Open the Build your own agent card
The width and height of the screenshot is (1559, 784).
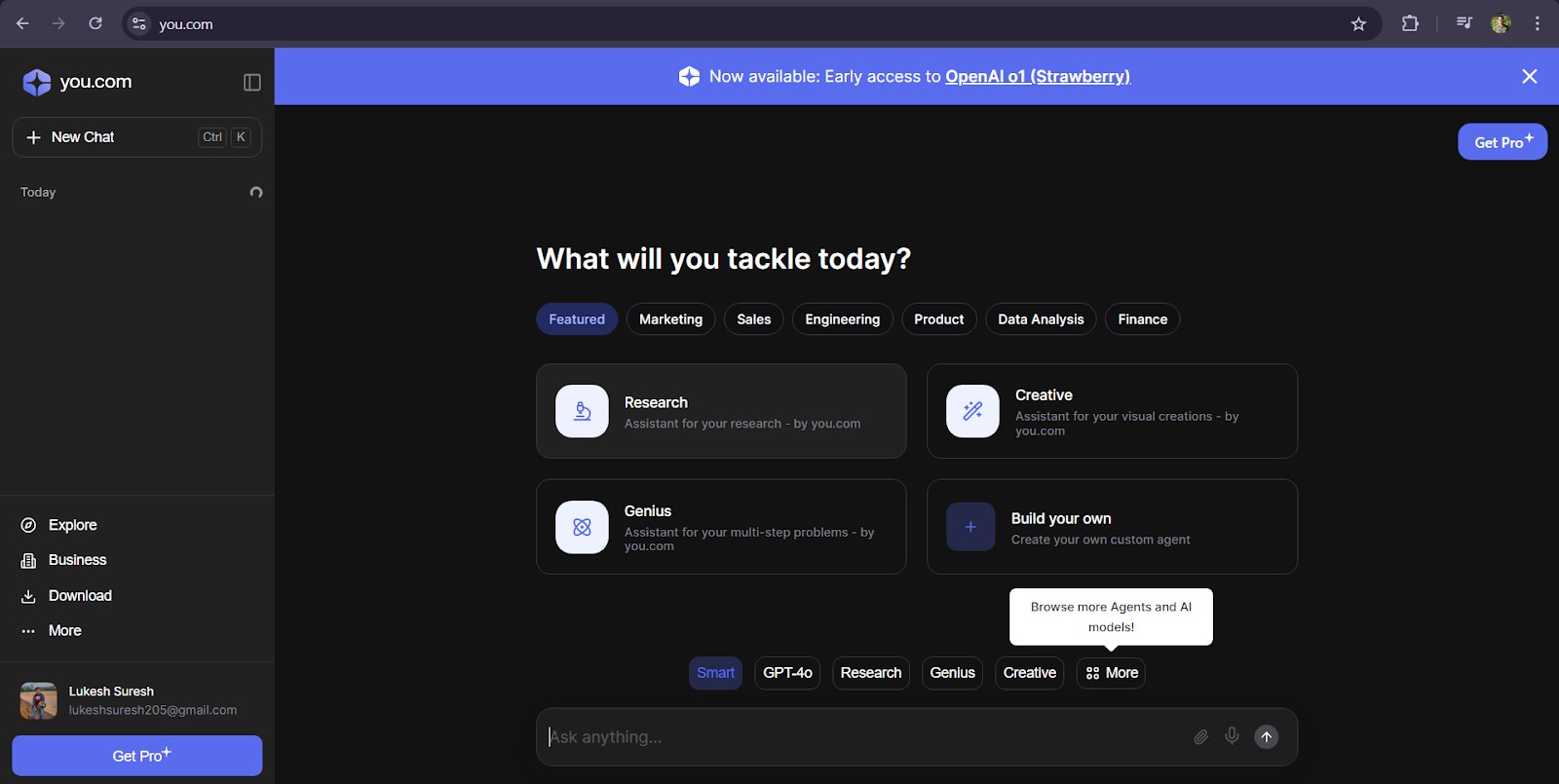tap(1112, 527)
